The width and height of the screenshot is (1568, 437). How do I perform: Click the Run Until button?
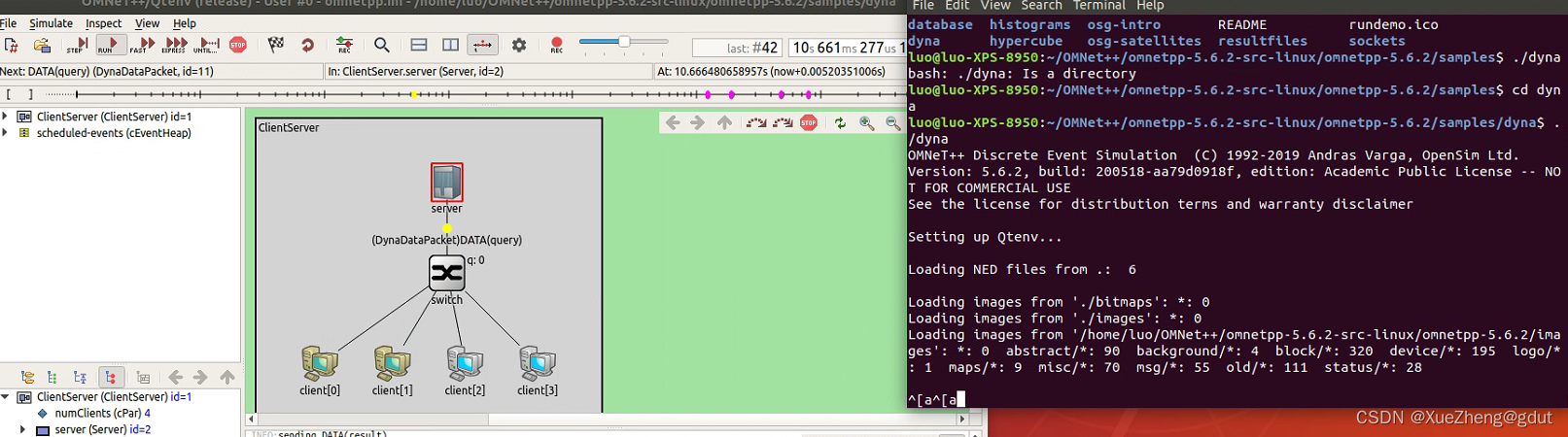207,45
